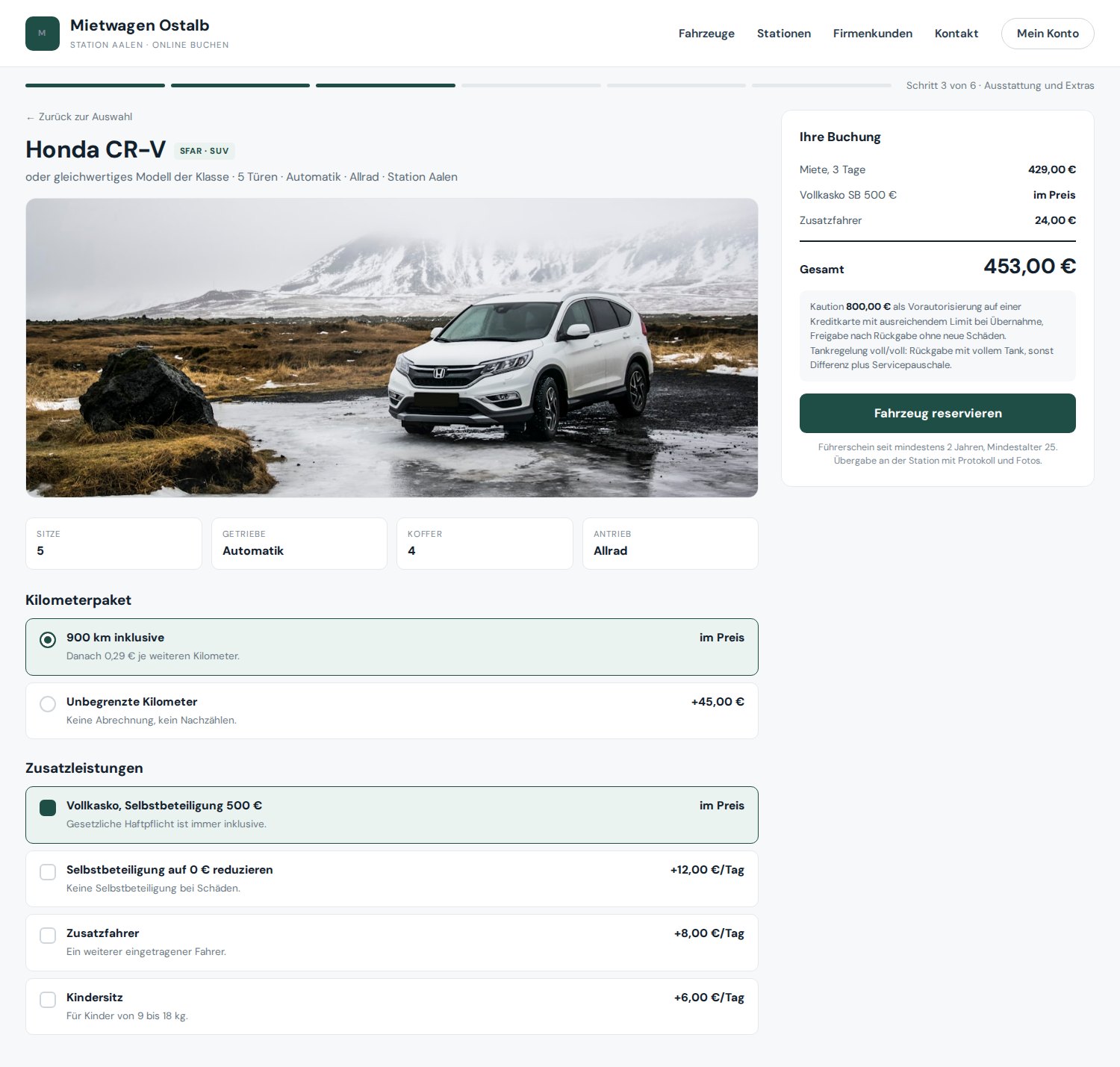The image size is (1120, 1067).
Task: Select the 900 km inklusive radio option
Action: click(x=48, y=640)
